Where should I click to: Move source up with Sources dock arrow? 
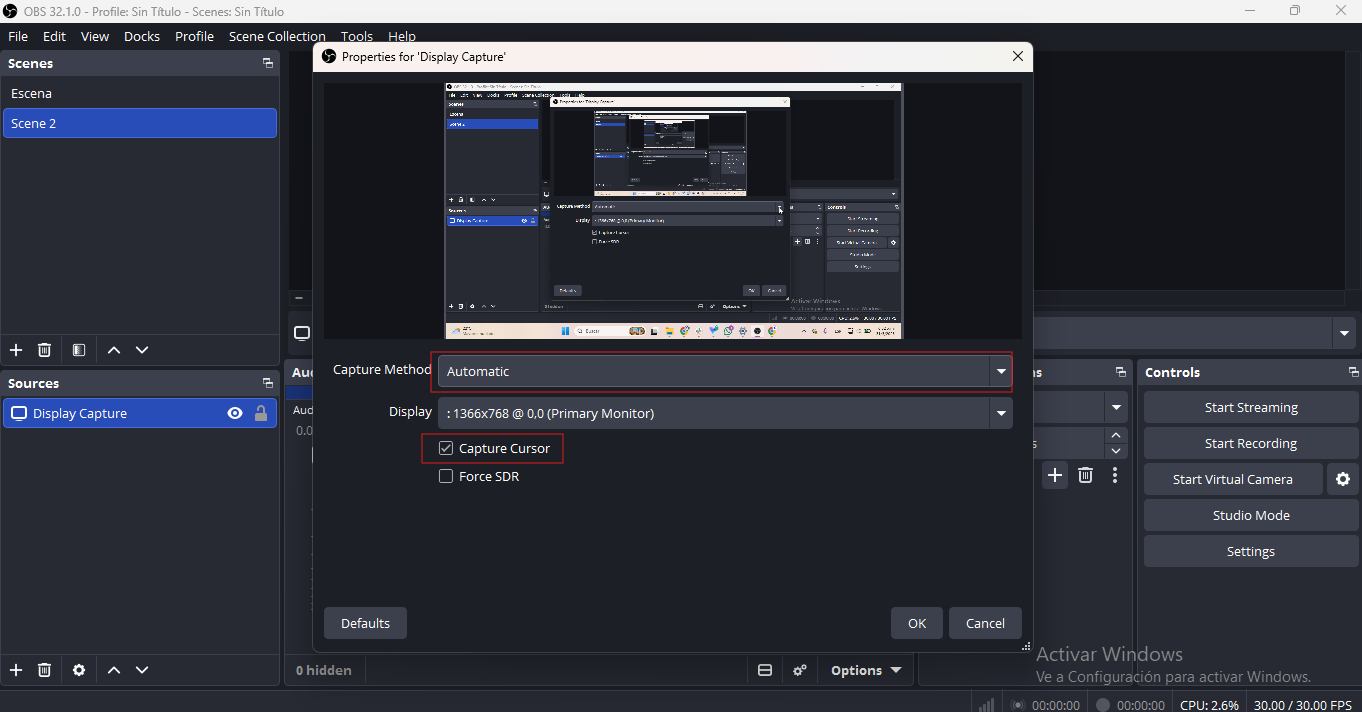coord(114,670)
